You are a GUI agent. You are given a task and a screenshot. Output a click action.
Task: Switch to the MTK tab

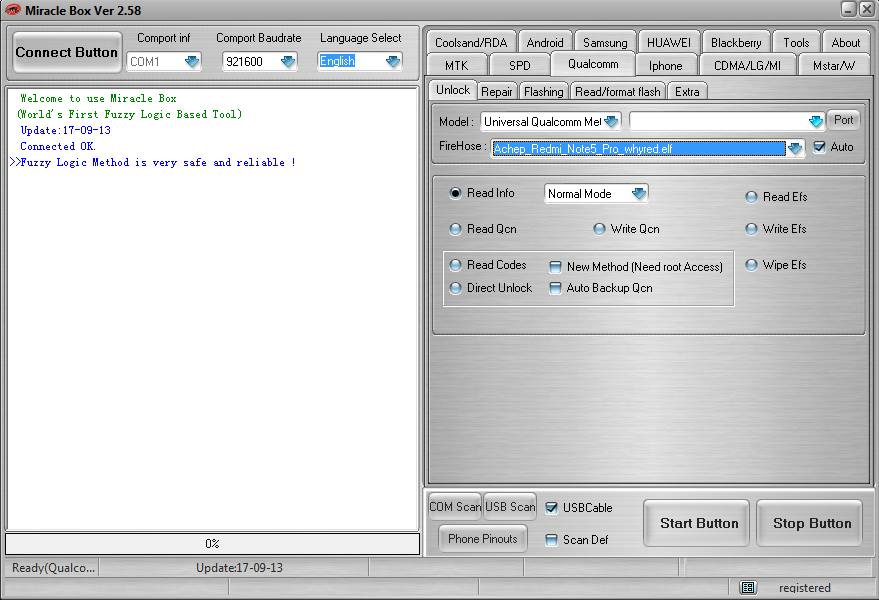click(456, 66)
